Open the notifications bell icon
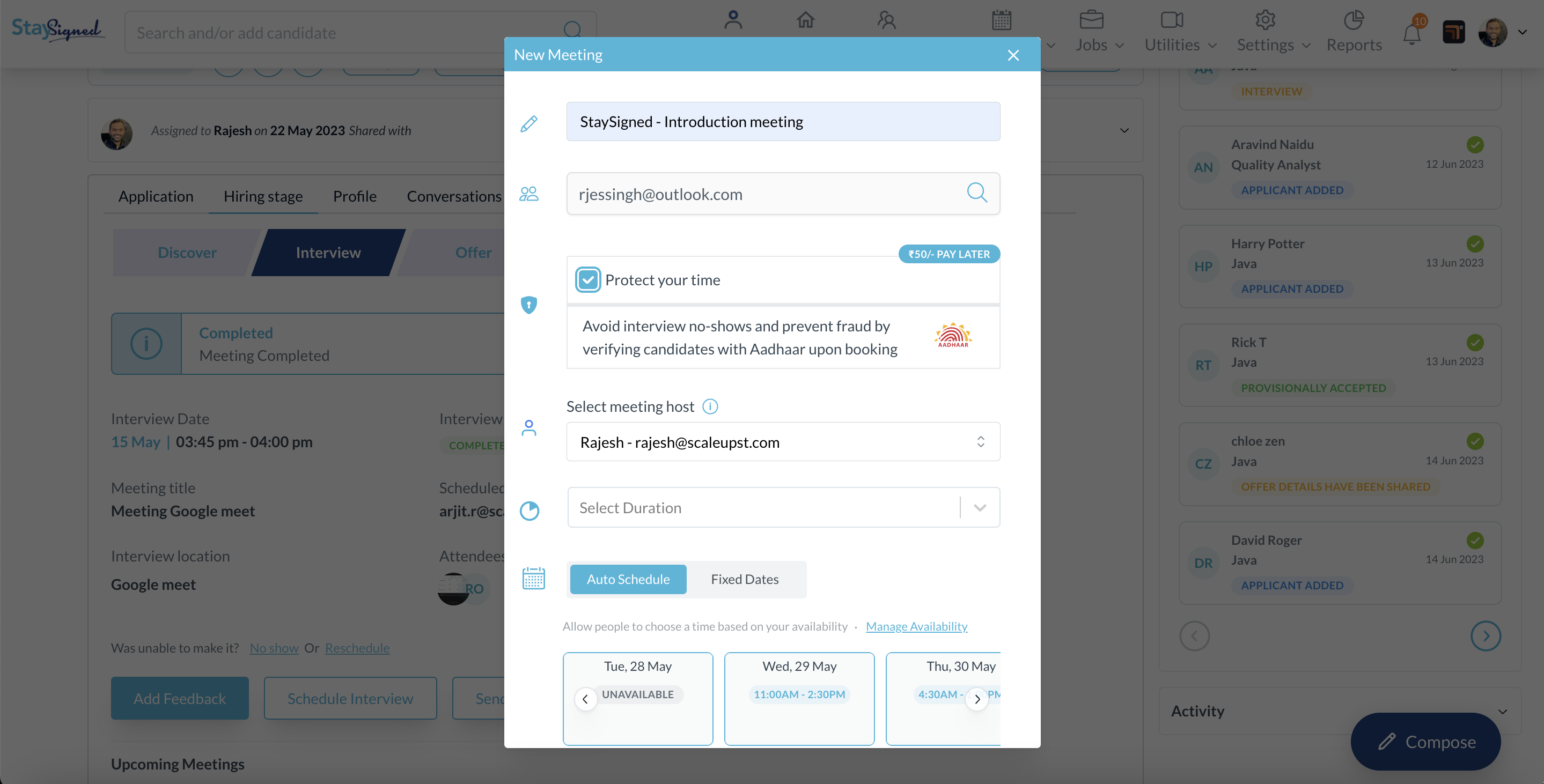 (x=1412, y=34)
